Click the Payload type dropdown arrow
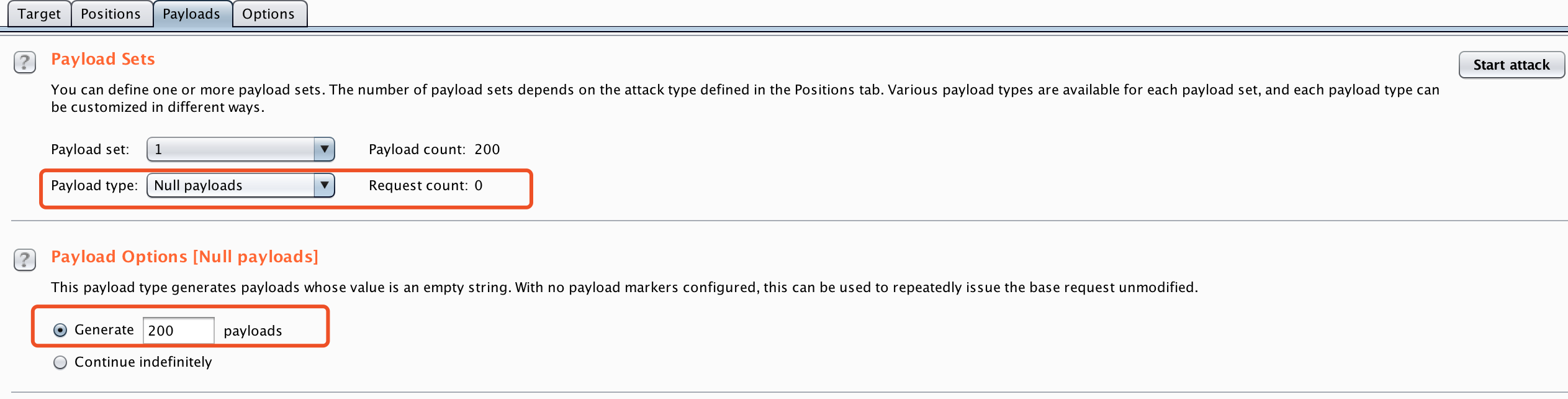1568x399 pixels. [x=325, y=185]
